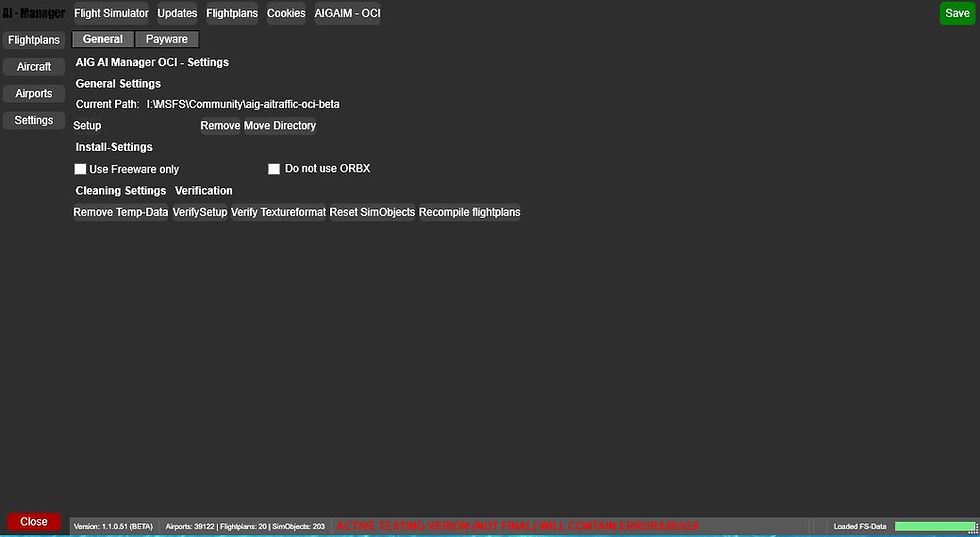Open the AIGAIM - OCI menu item
Image resolution: width=980 pixels, height=537 pixels.
pyautogui.click(x=348, y=13)
